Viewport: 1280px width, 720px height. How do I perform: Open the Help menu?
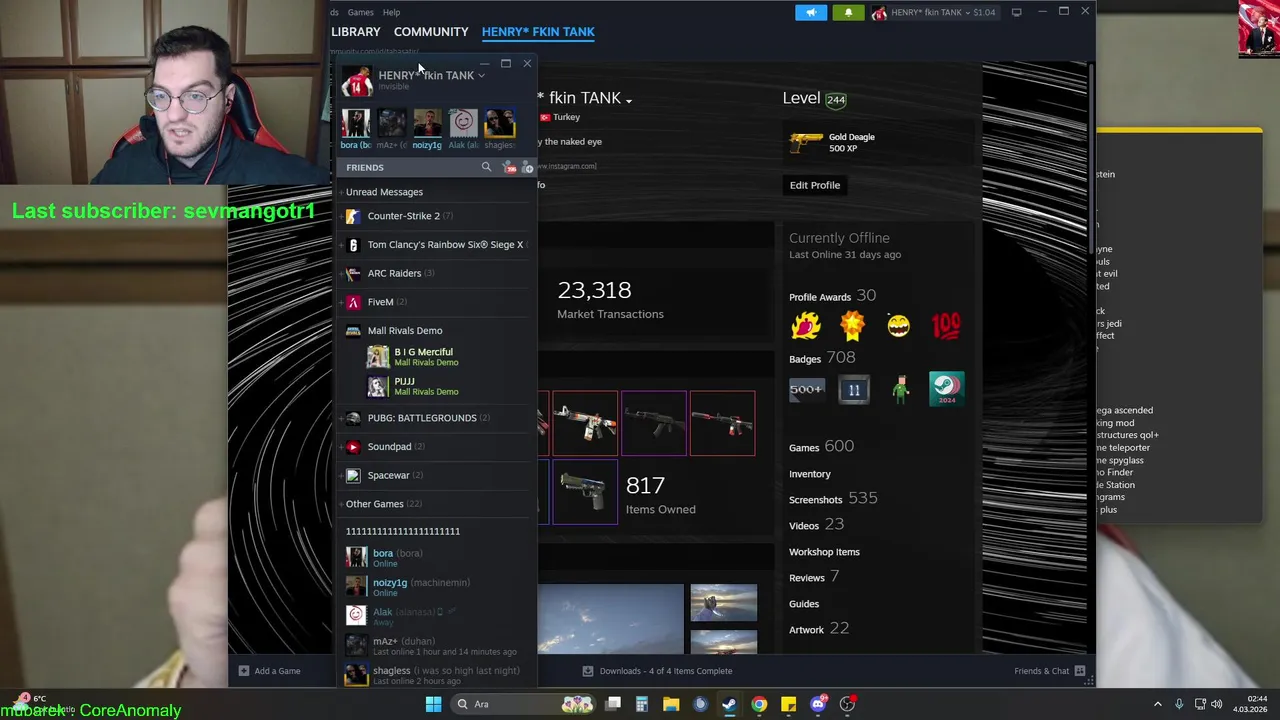(391, 12)
